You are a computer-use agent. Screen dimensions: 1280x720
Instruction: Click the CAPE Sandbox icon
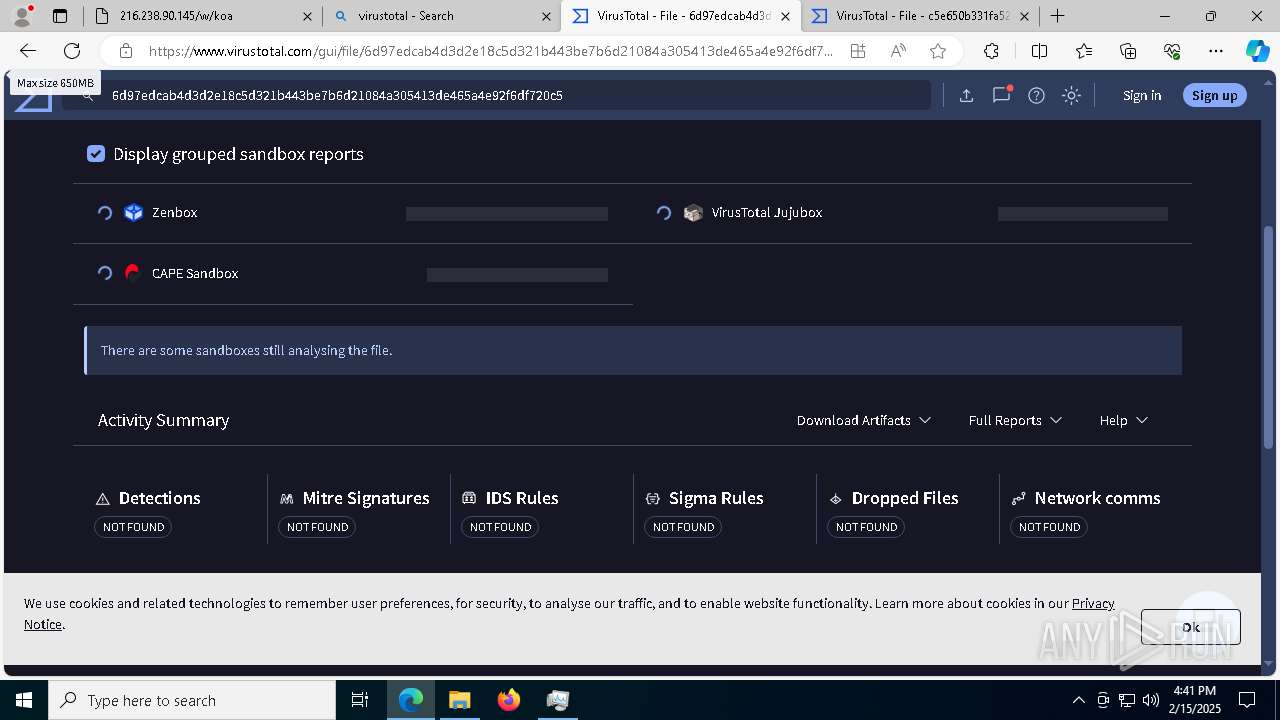[x=132, y=273]
